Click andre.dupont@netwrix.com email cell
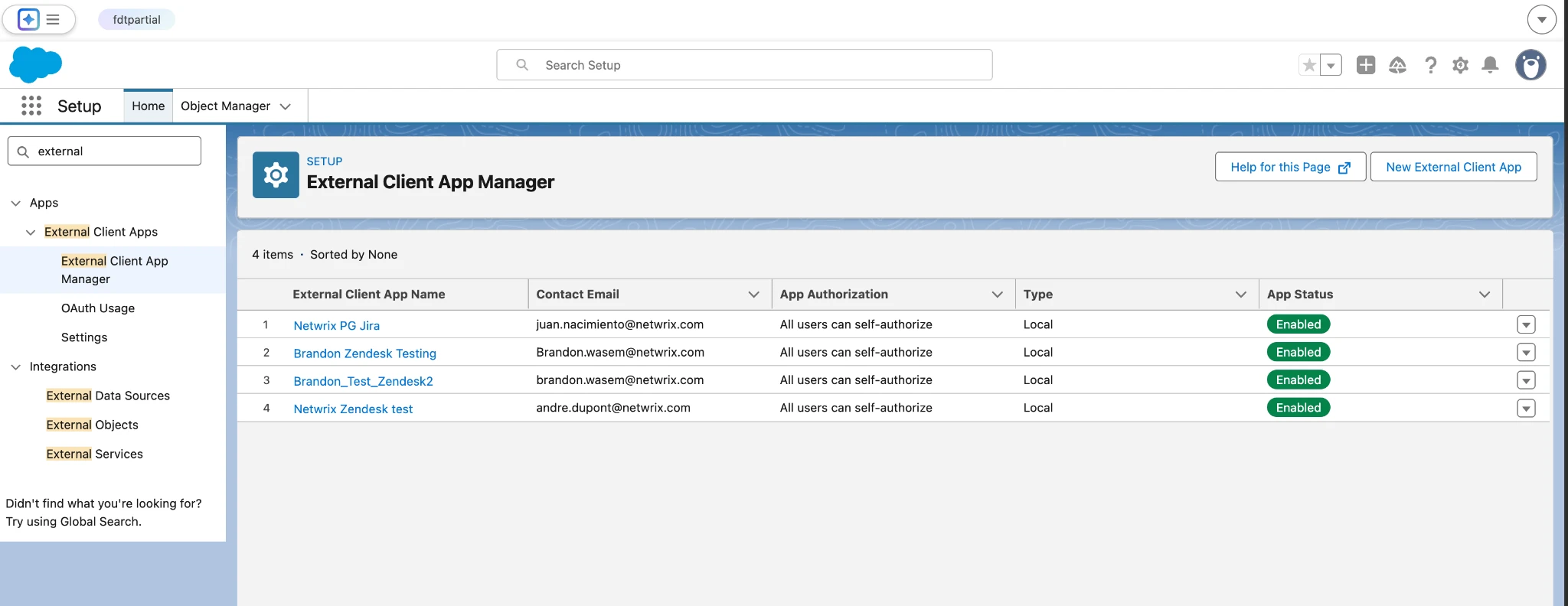Image resolution: width=1568 pixels, height=606 pixels. click(613, 408)
